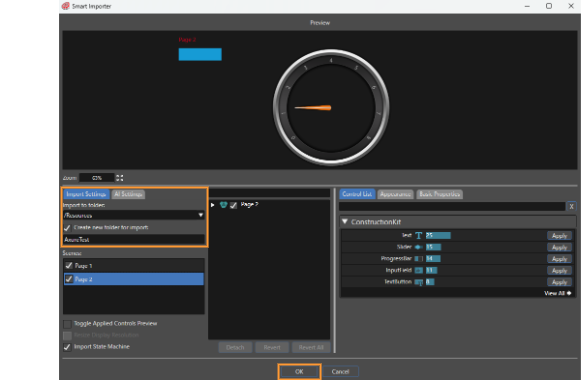Click the Slider control icon

(x=418, y=247)
